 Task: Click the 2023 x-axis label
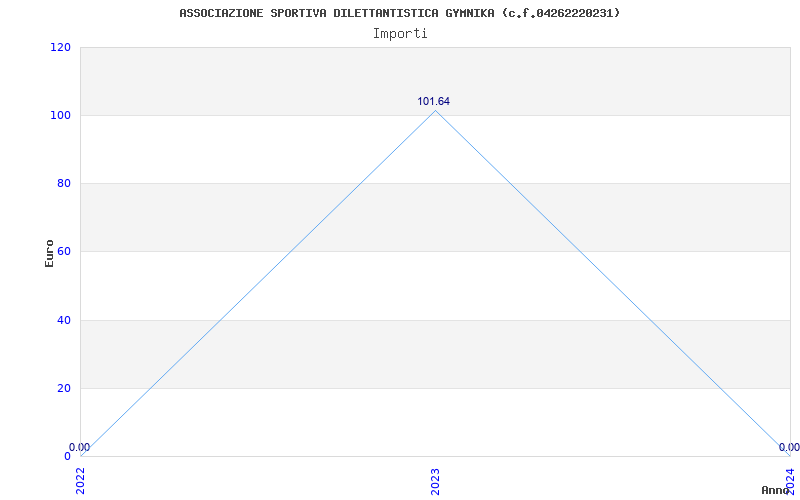pyautogui.click(x=435, y=481)
